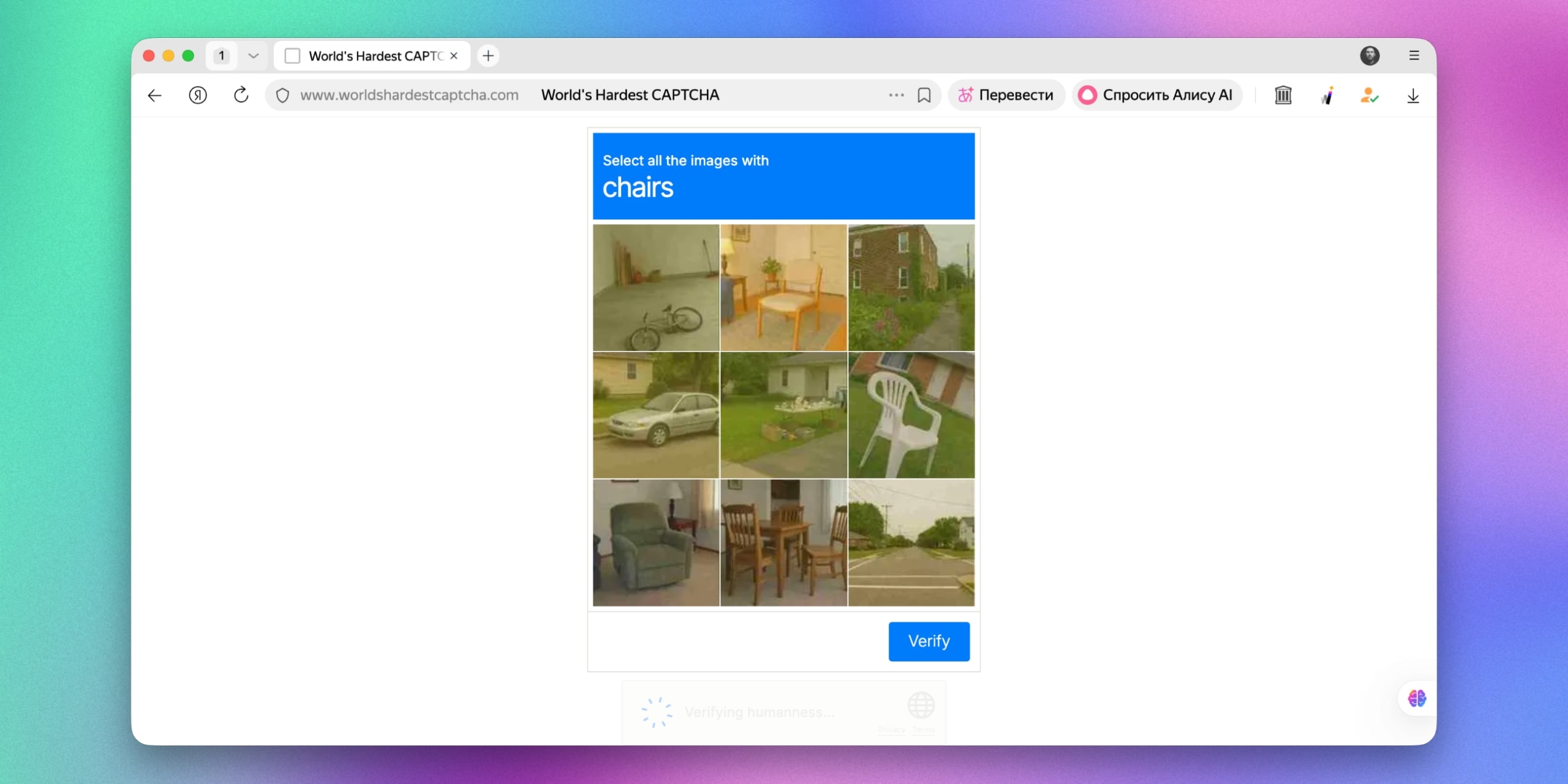Select the empty street tile

point(911,543)
